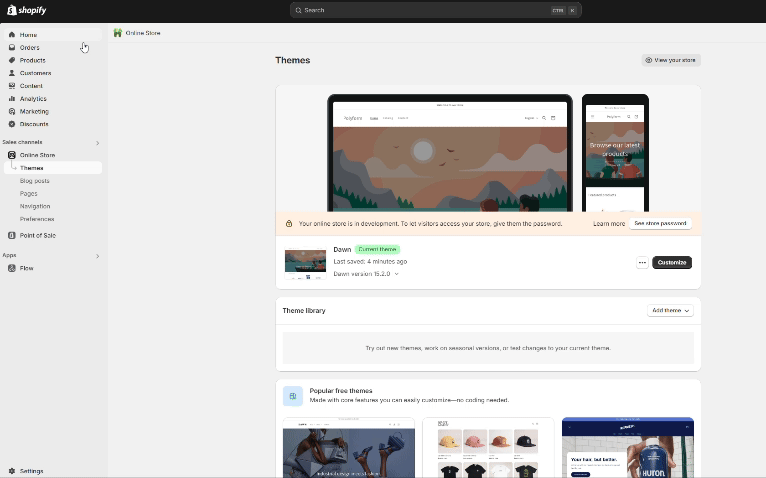Select the first popular free theme card

[x=349, y=448]
